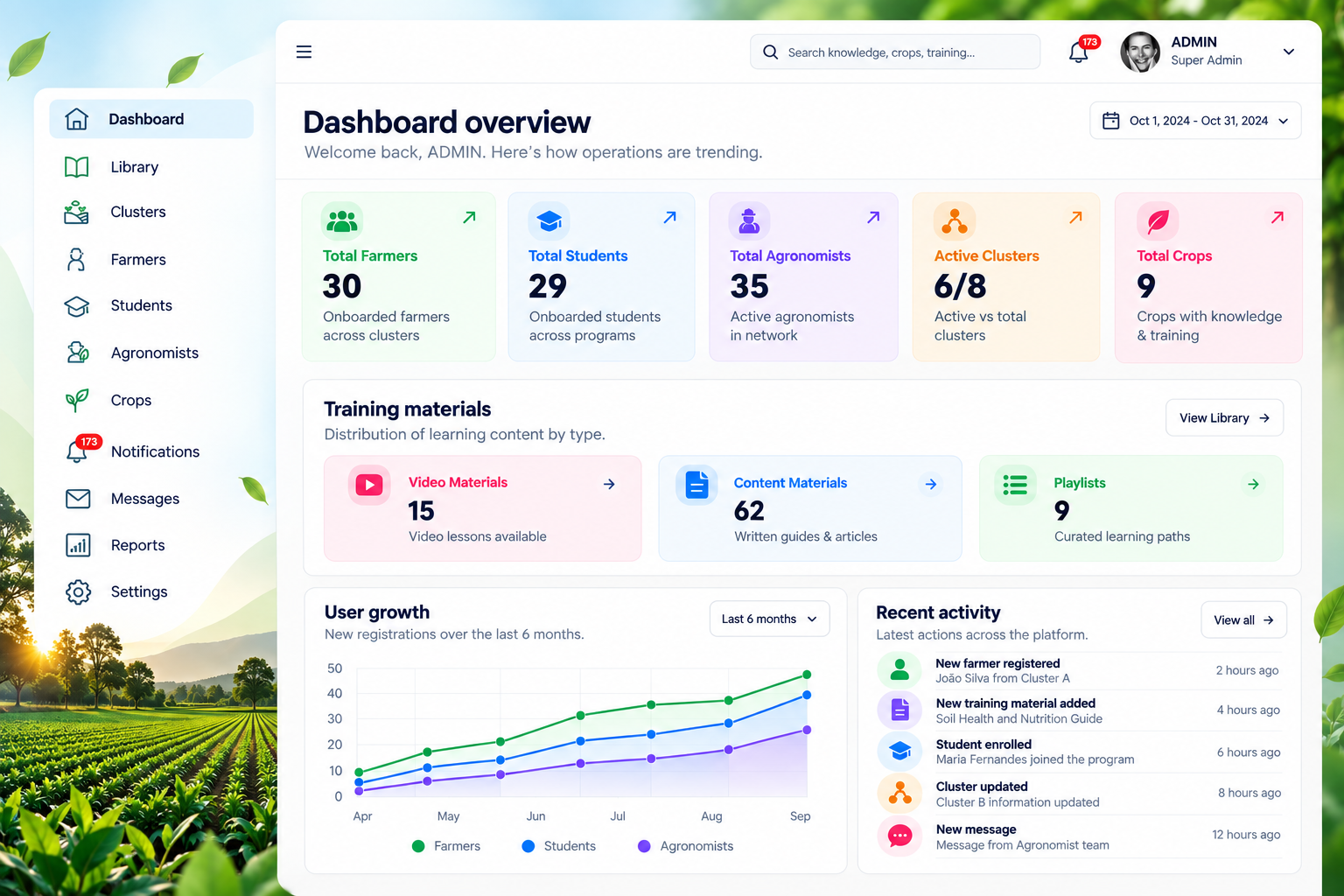Click the ADMIN profile avatar
The height and width of the screenshot is (896, 1344).
point(1140,52)
